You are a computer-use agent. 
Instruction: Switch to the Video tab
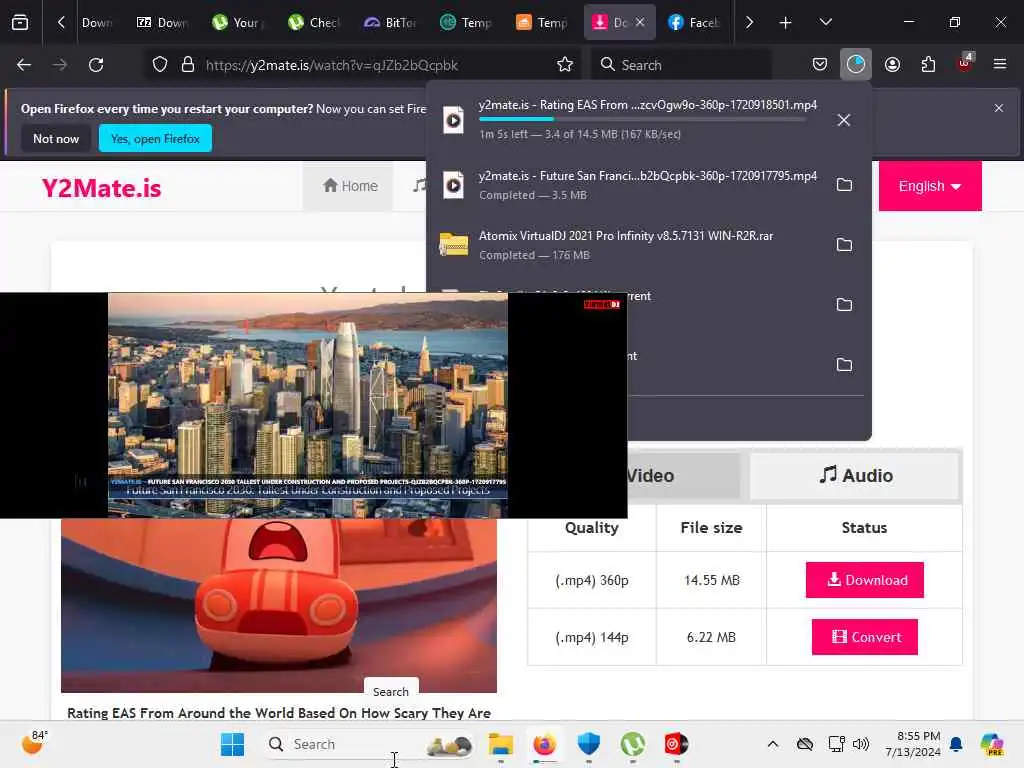[x=682, y=475]
